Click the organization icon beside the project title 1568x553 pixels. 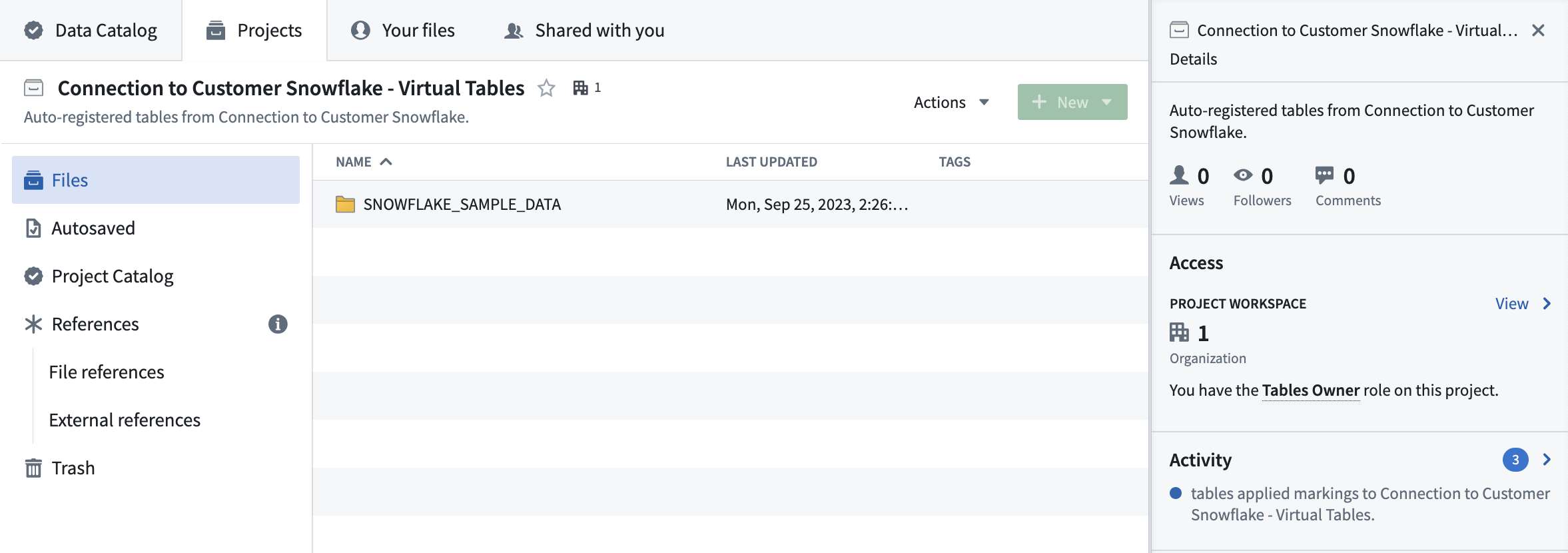click(x=580, y=88)
